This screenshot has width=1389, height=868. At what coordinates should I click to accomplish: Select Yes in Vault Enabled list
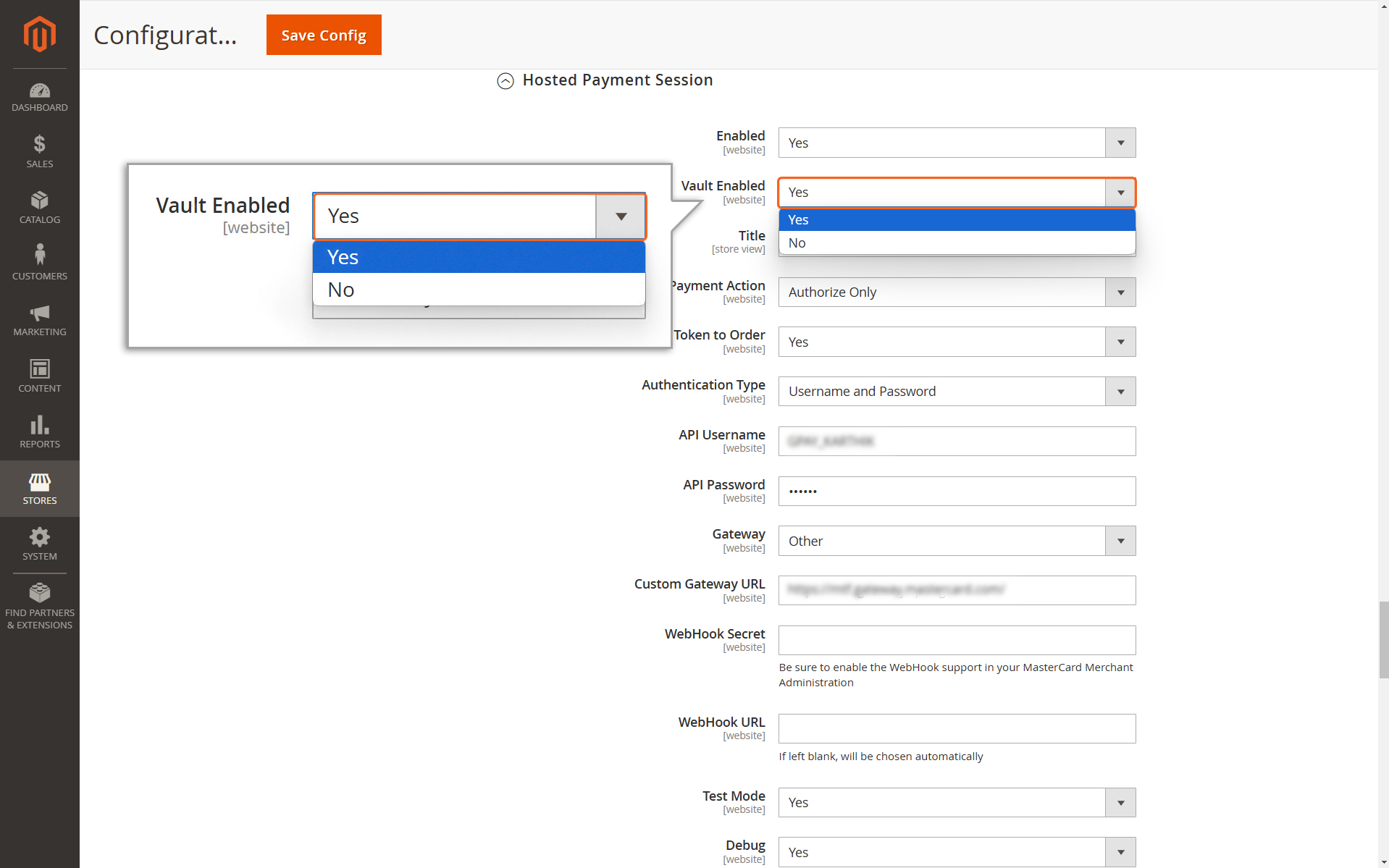[957, 220]
